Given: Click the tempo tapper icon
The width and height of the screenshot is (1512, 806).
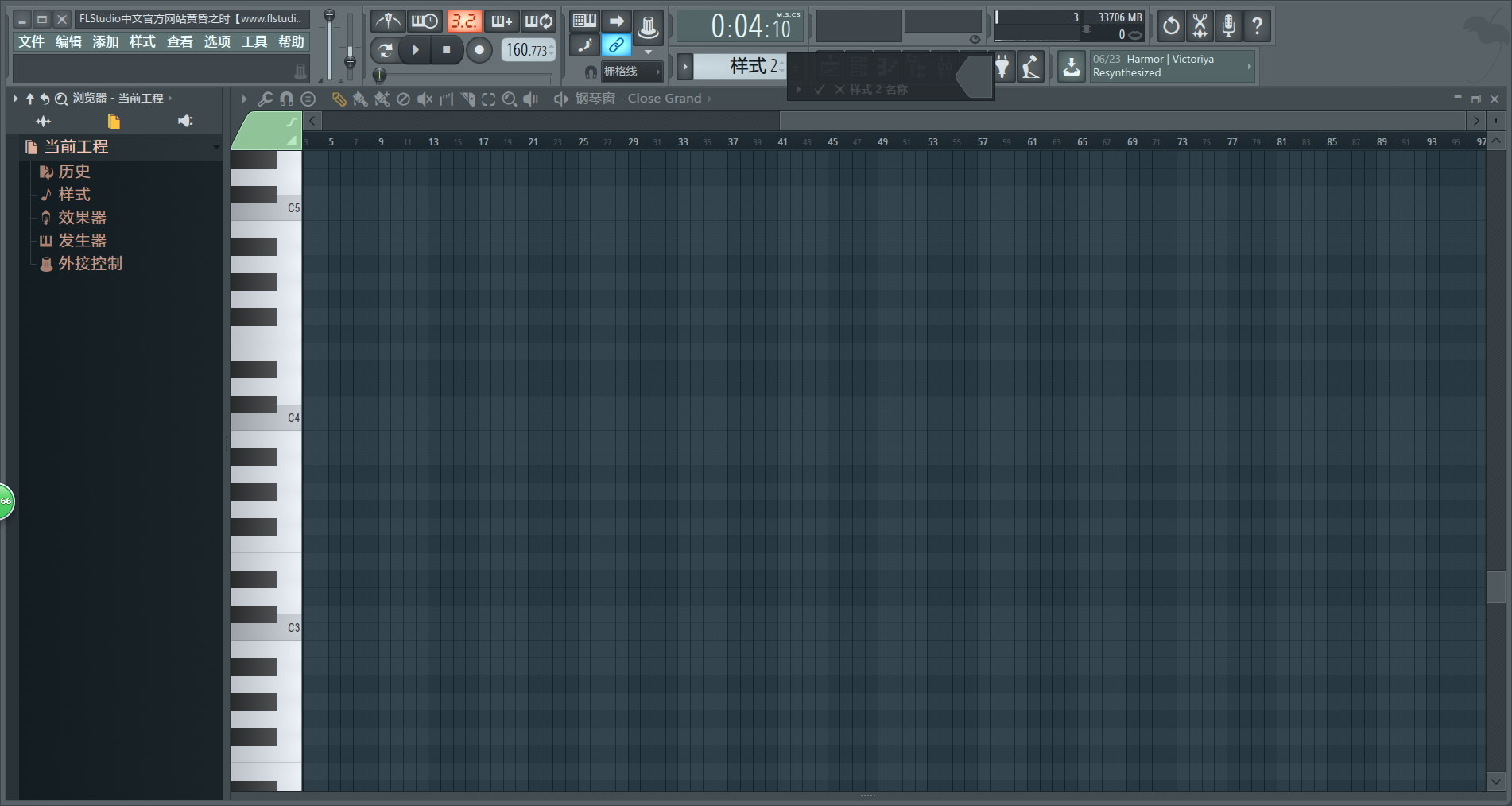Looking at the screenshot, I should point(1031,67).
